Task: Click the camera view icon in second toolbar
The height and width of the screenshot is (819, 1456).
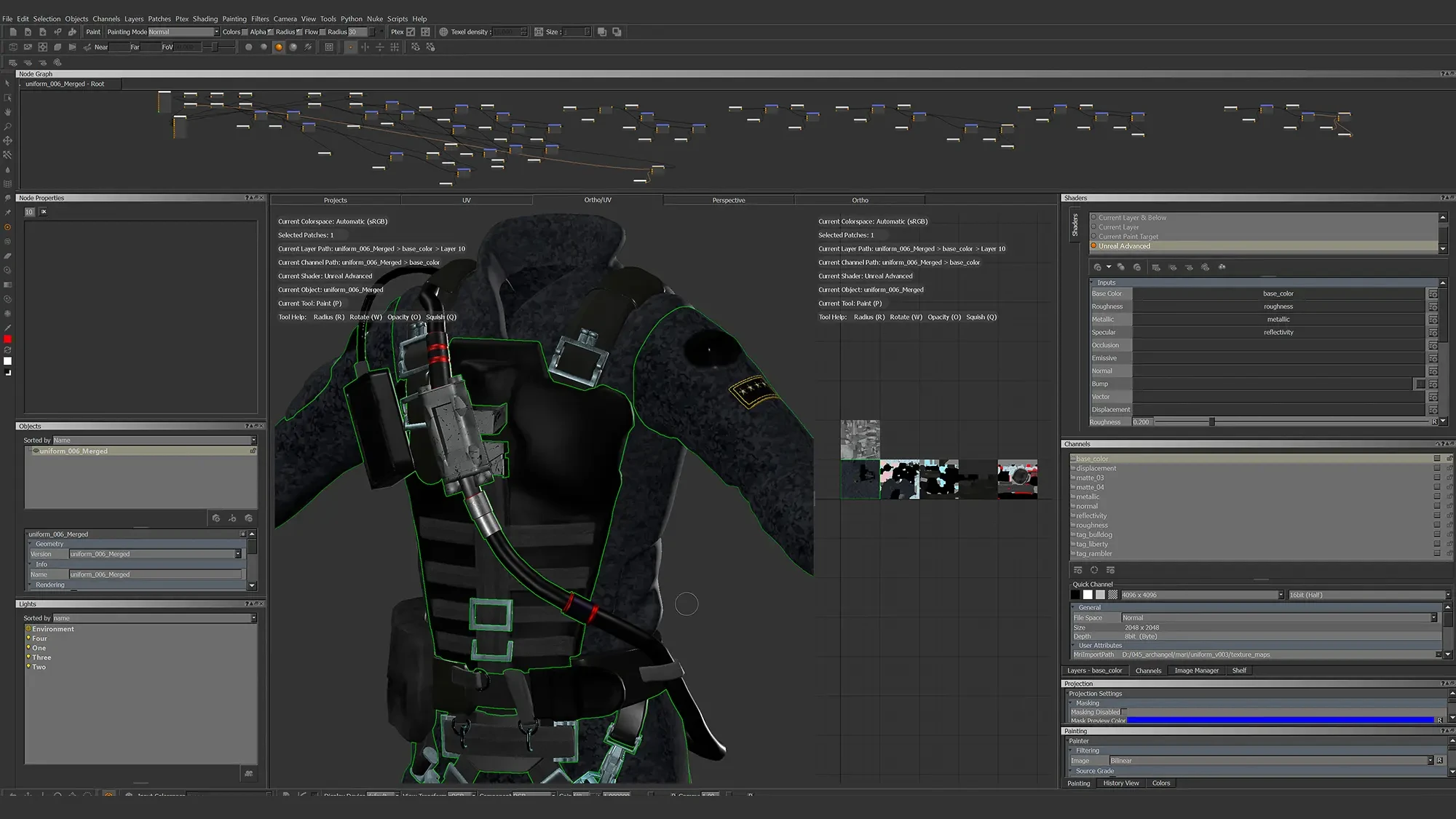Action: tap(28, 47)
